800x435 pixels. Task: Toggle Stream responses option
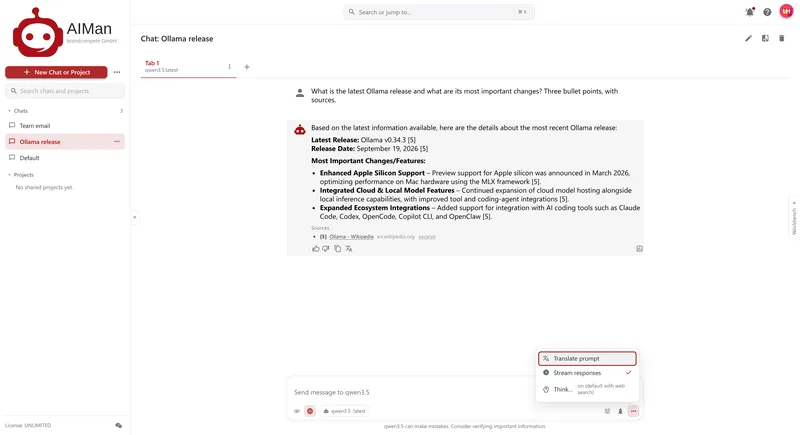[587, 373]
